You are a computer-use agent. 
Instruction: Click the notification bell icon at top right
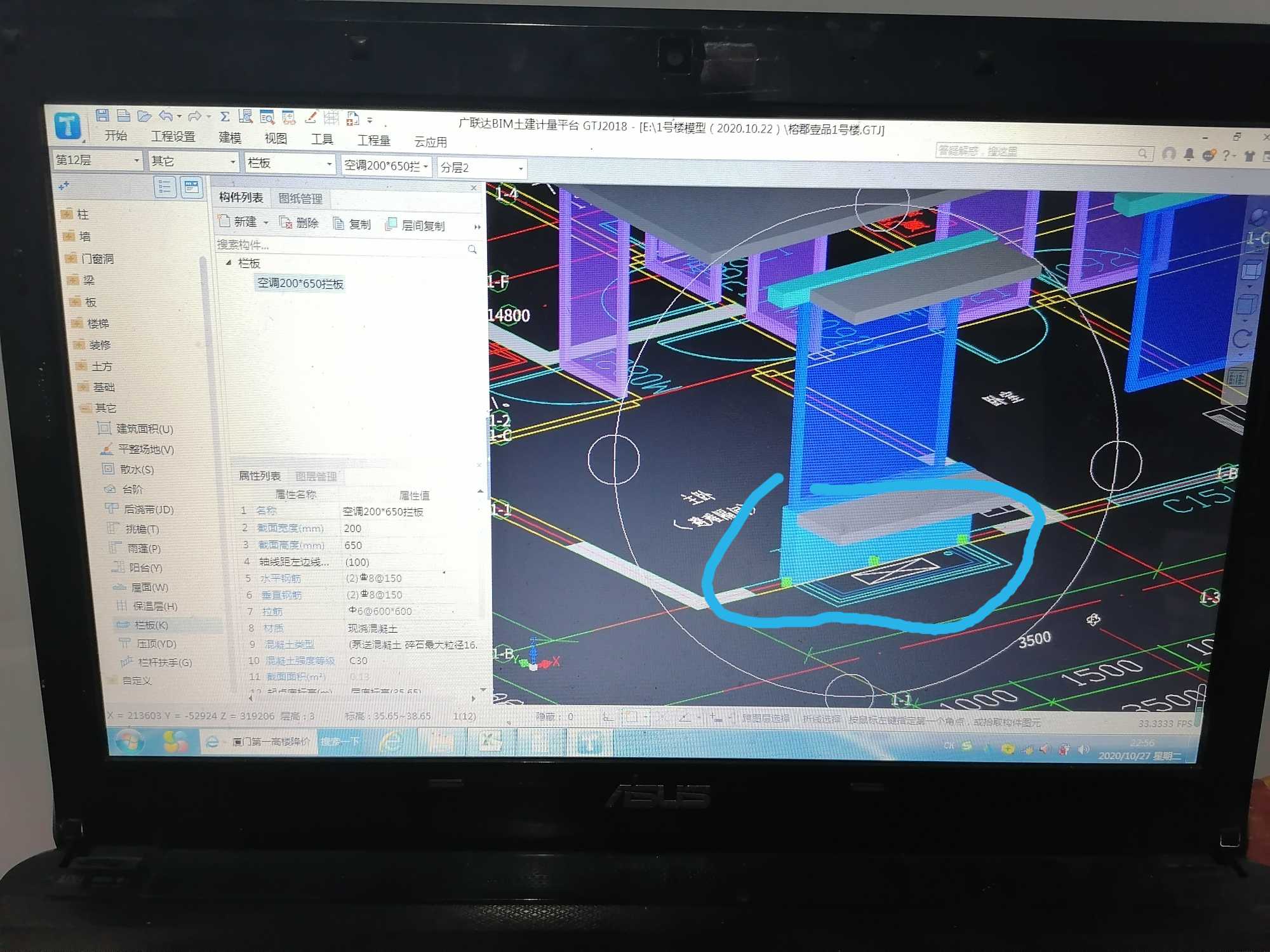click(x=1189, y=154)
